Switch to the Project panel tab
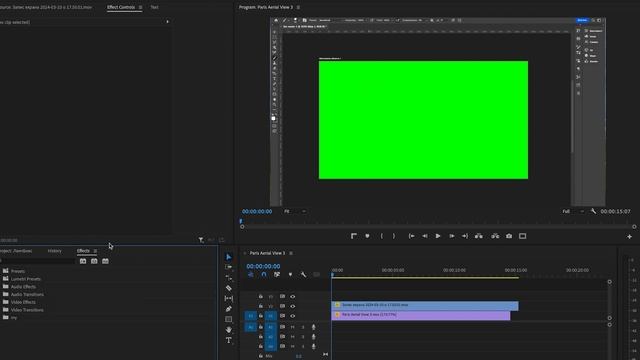The image size is (640, 360). (16, 251)
